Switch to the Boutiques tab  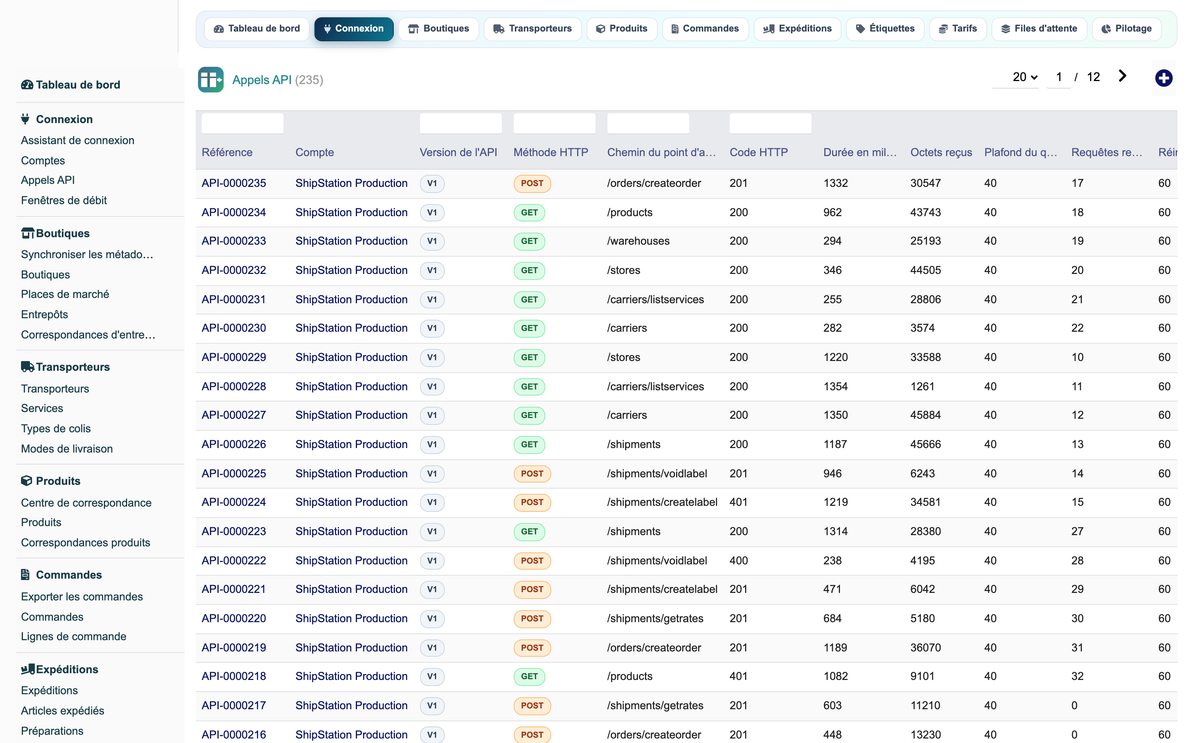(x=438, y=29)
